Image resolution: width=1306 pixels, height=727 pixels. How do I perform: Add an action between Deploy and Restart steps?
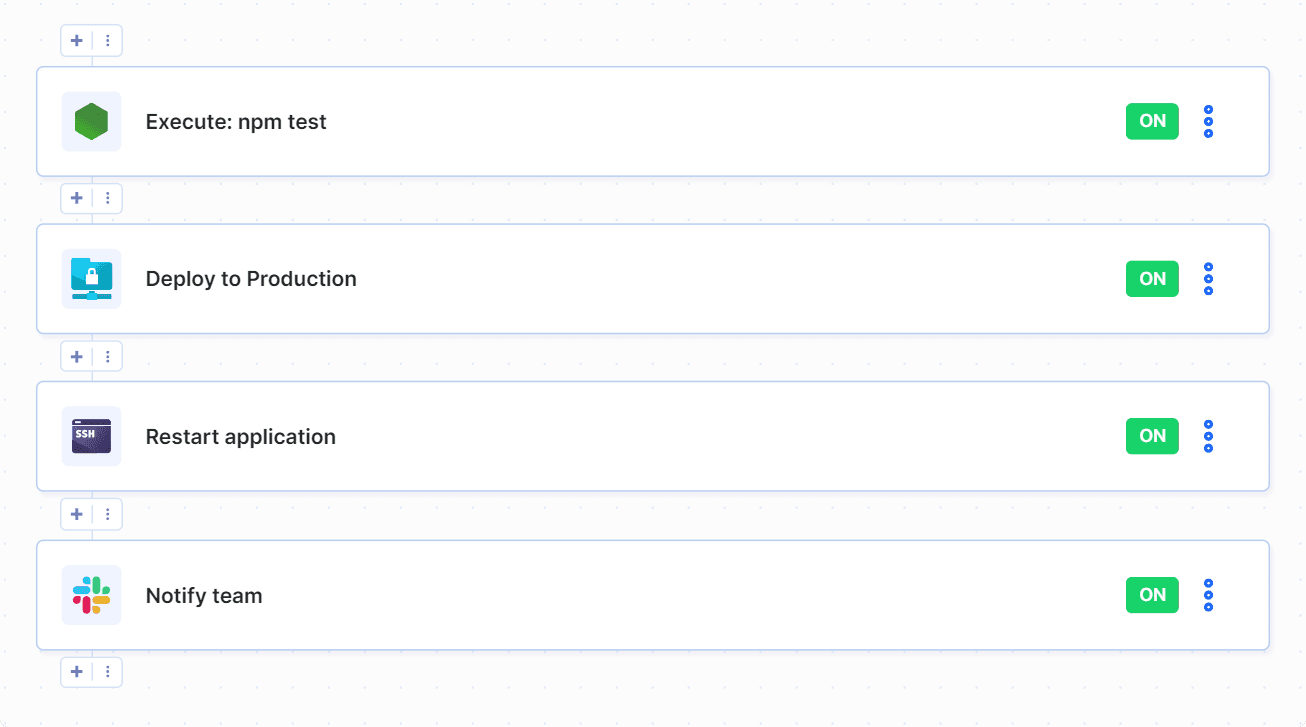[76, 356]
